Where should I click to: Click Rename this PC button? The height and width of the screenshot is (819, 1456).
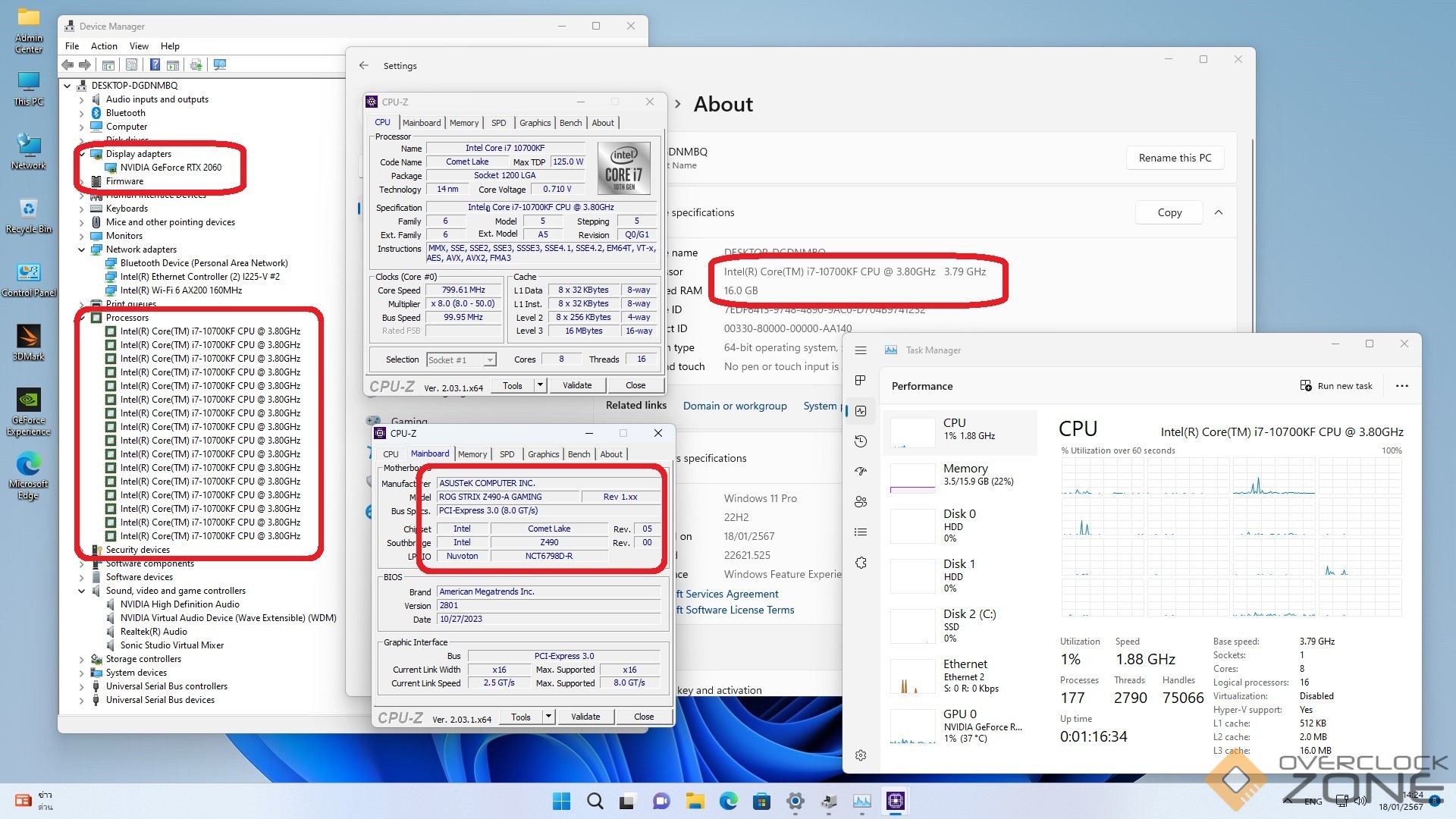pyautogui.click(x=1175, y=158)
